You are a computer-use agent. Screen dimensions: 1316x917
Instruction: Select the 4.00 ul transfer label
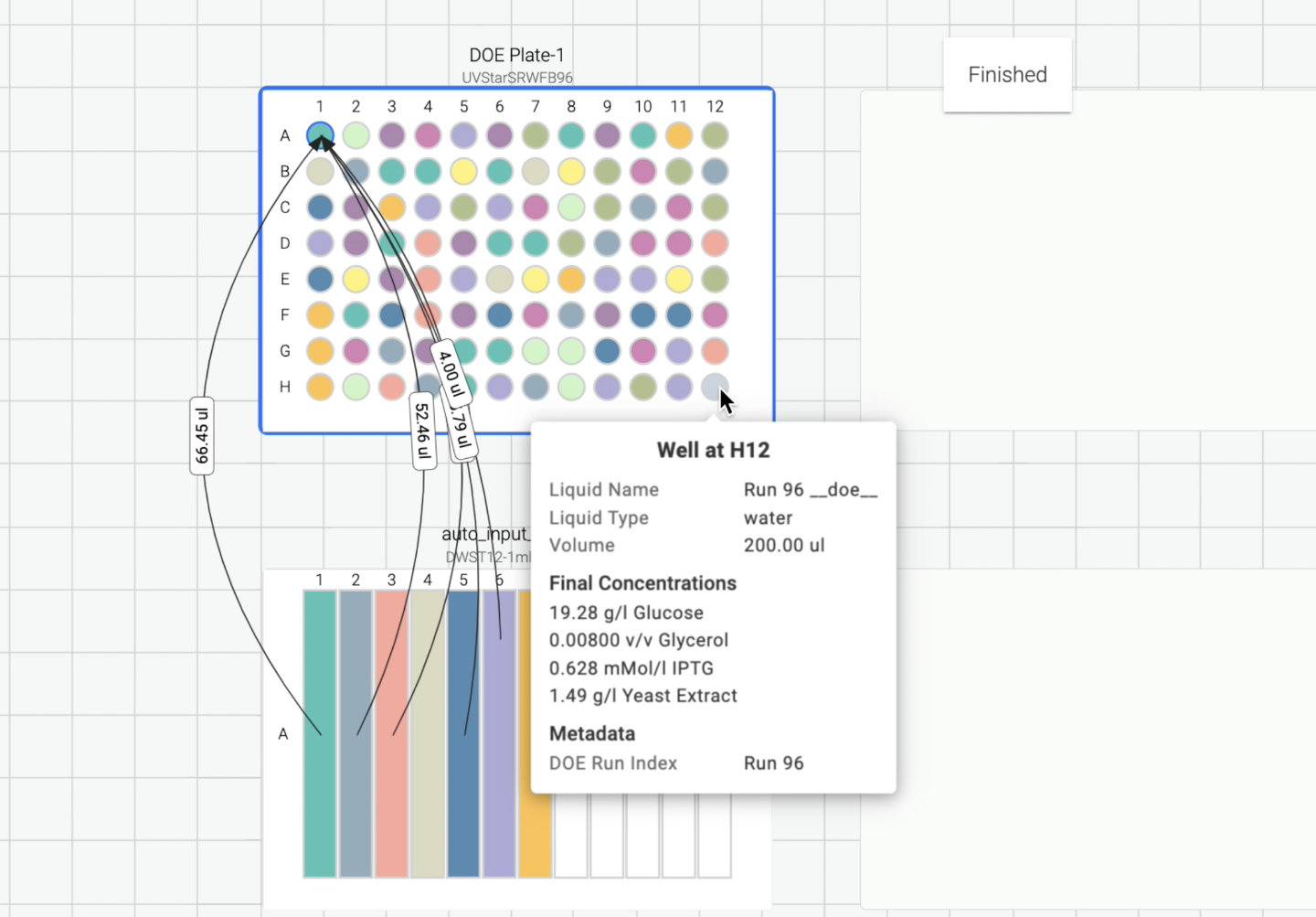pyautogui.click(x=451, y=374)
